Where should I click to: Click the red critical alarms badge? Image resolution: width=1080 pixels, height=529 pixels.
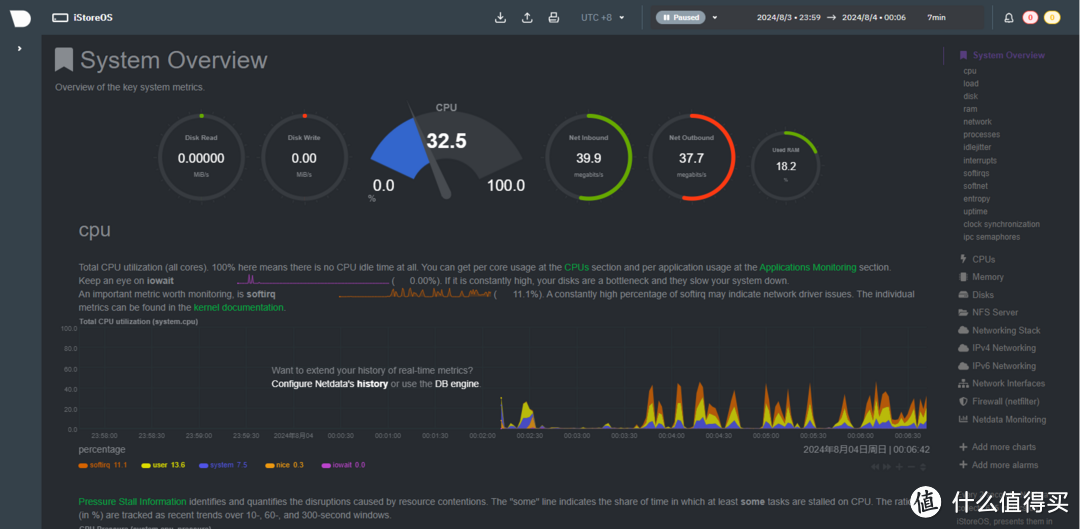click(x=1029, y=18)
